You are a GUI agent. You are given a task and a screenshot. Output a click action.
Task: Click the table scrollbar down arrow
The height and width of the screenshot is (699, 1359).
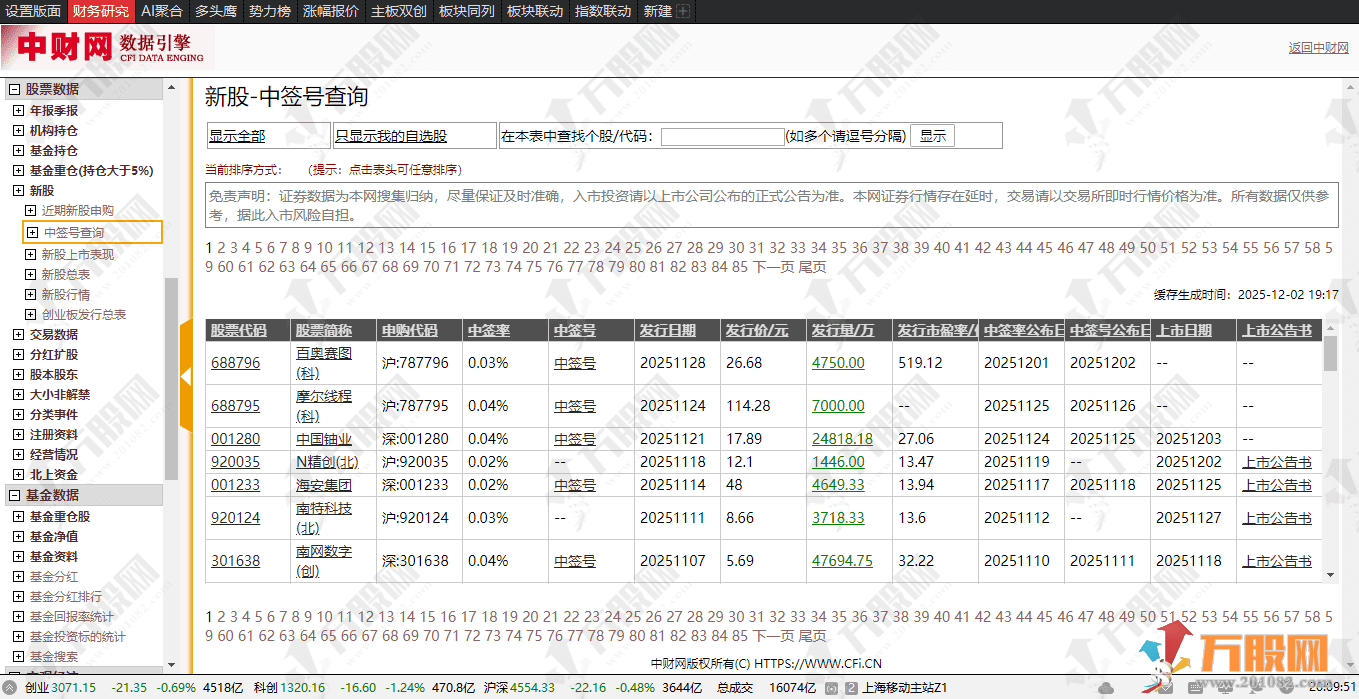pos(1330,575)
